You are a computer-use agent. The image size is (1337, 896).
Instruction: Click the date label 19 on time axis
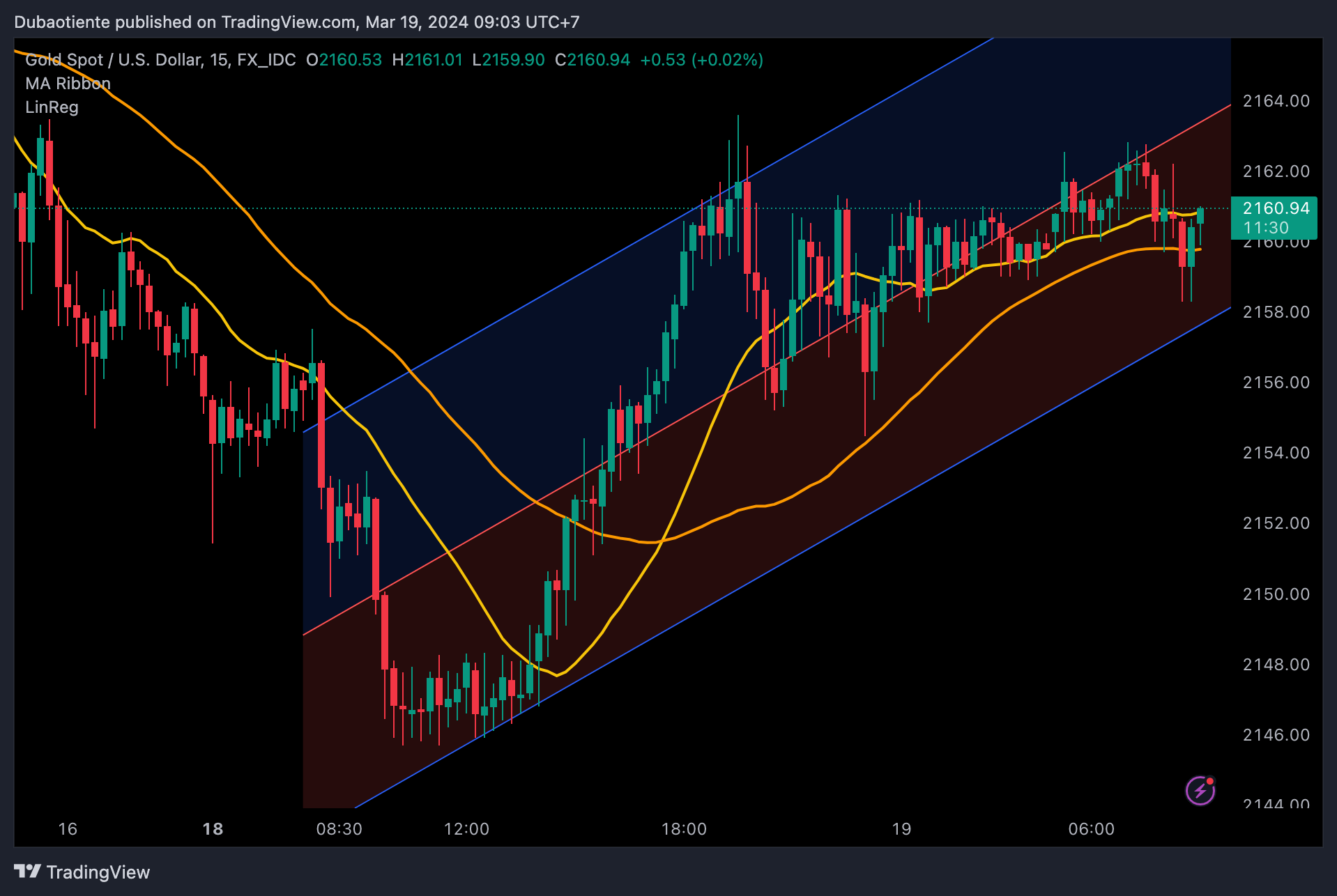(901, 829)
